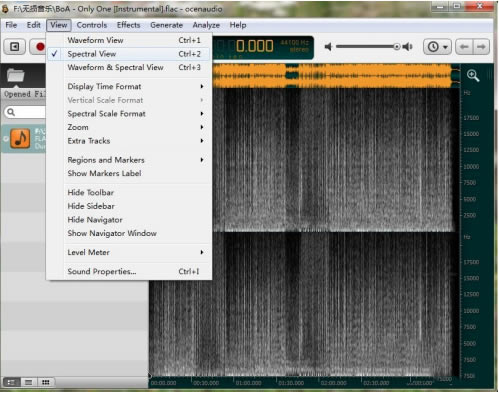Toggle the checked Spectral View option
The width and height of the screenshot is (499, 394).
click(x=129, y=54)
